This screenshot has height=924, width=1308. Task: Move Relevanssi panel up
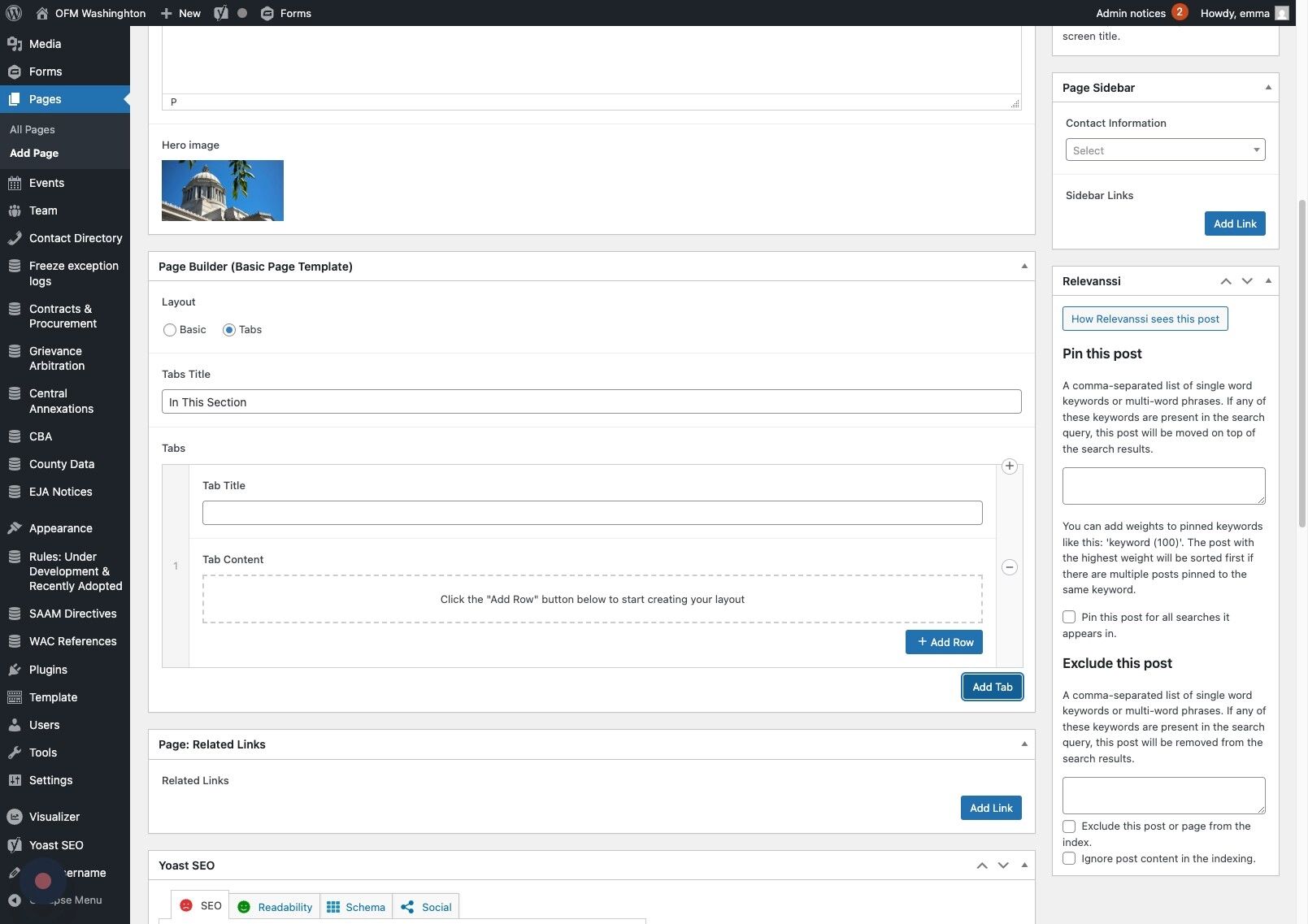[x=1226, y=281]
